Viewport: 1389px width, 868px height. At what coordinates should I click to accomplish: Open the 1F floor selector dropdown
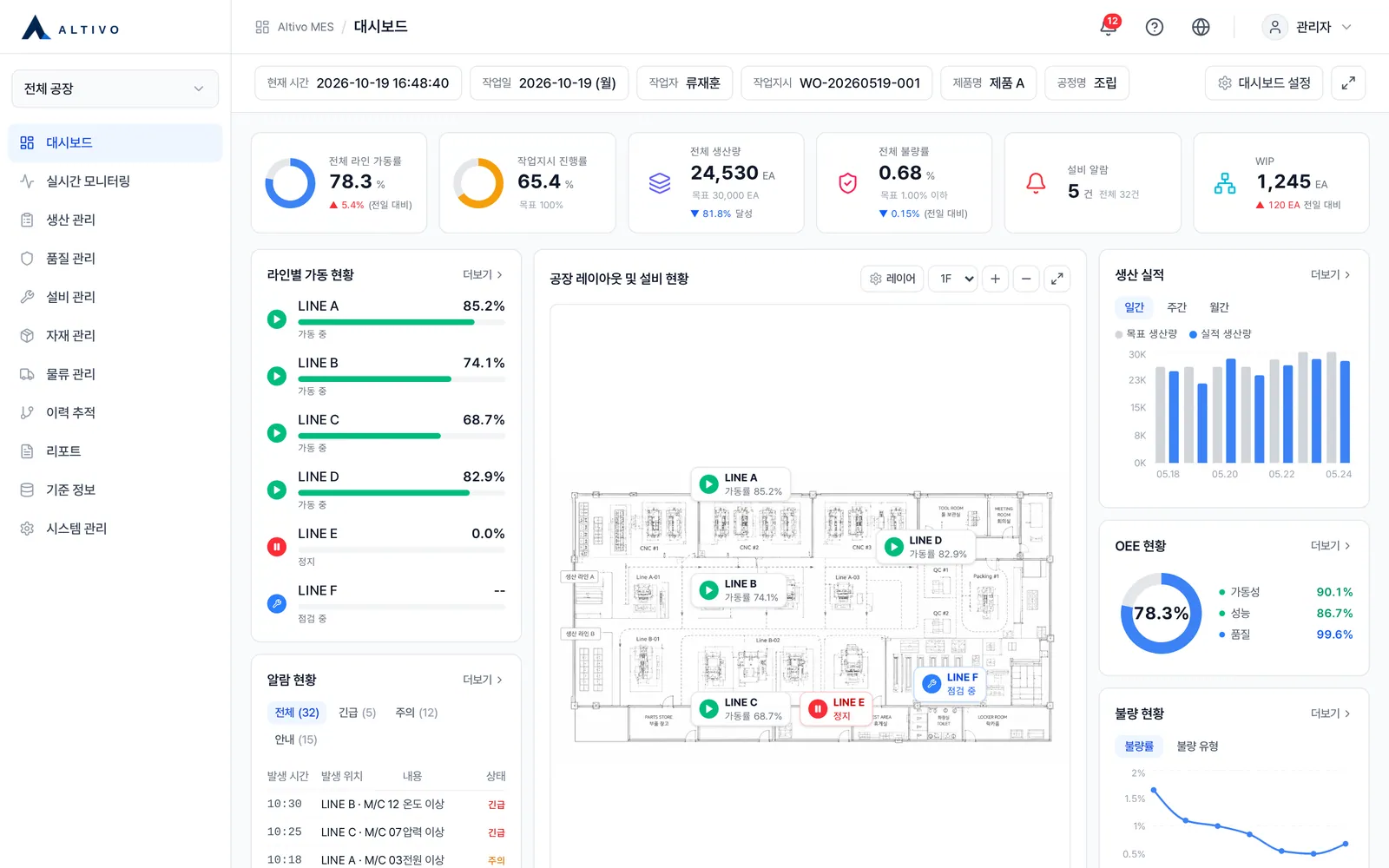tap(952, 279)
